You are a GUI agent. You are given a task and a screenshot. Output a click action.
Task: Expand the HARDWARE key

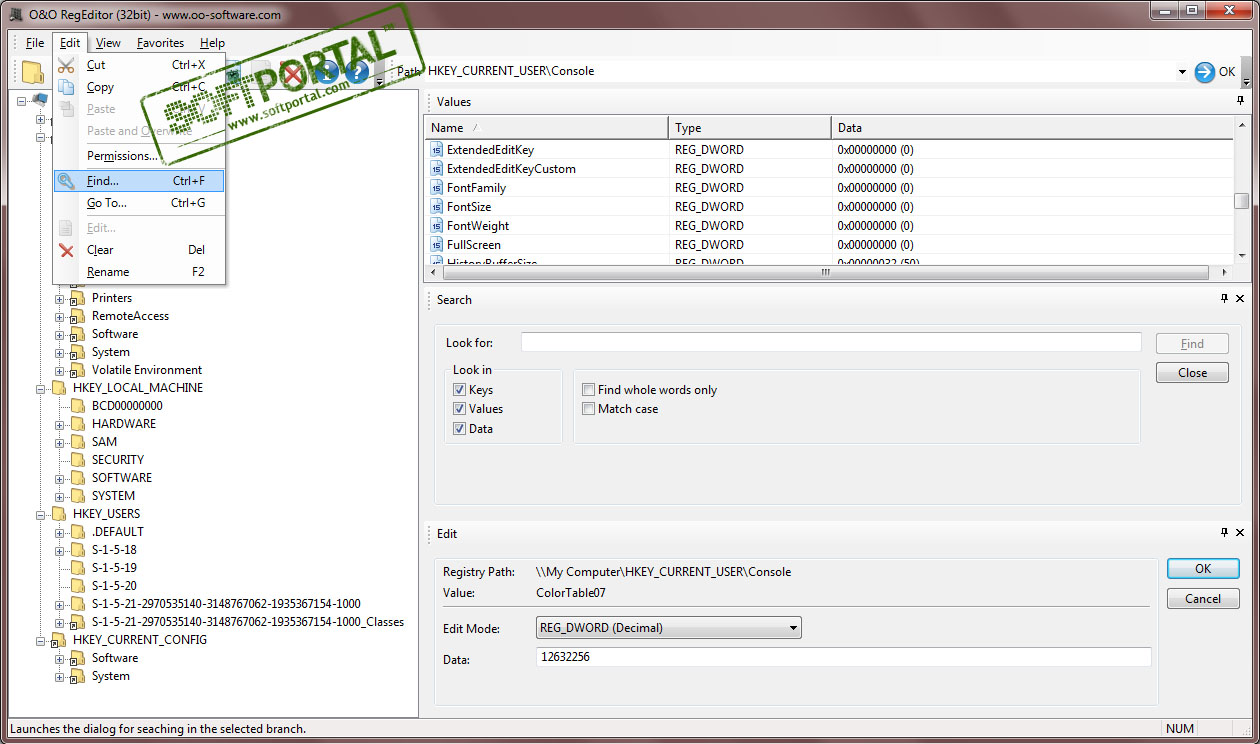[60, 424]
